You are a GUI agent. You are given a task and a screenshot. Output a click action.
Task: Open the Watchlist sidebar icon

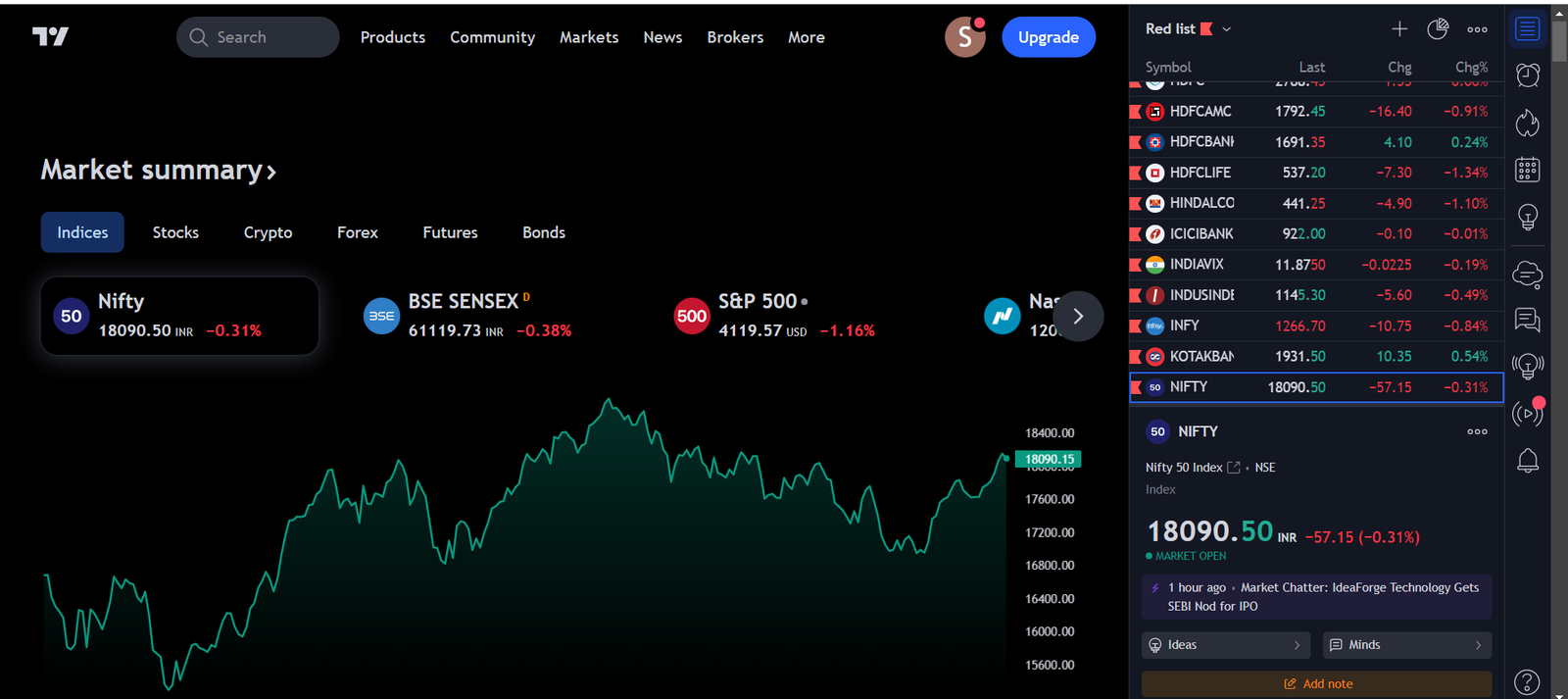point(1527,28)
